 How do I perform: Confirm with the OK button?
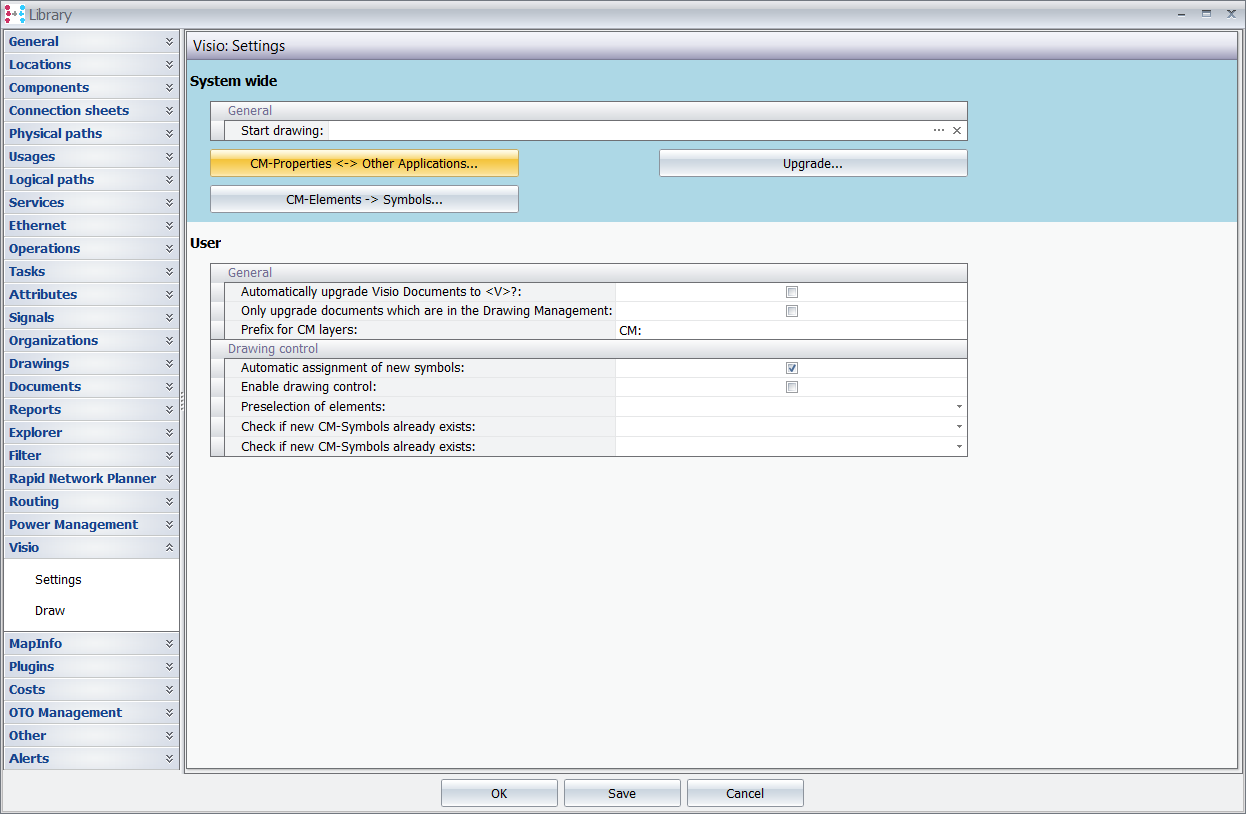pyautogui.click(x=499, y=794)
